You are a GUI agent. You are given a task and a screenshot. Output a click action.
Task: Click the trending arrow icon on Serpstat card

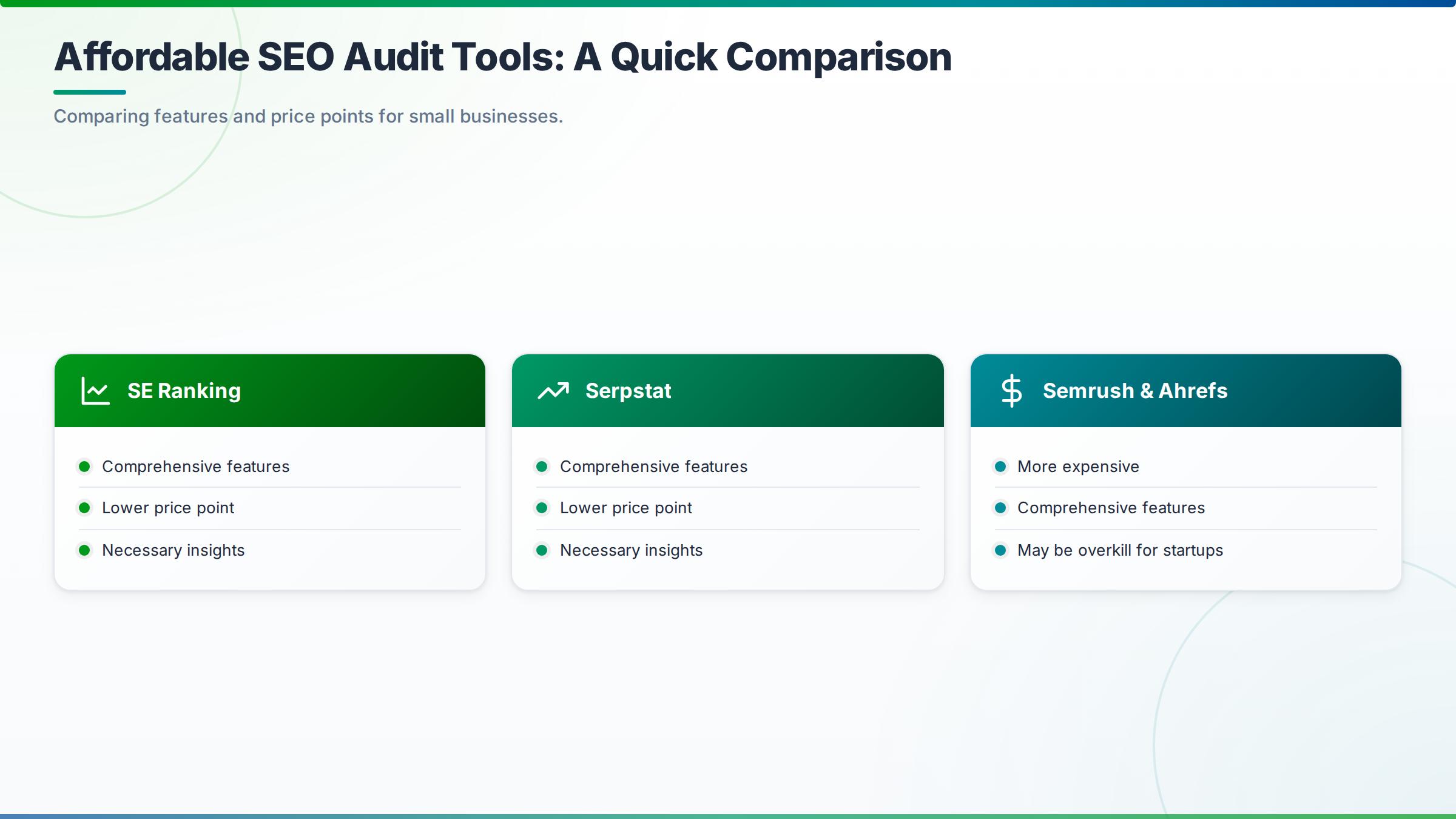tap(553, 390)
